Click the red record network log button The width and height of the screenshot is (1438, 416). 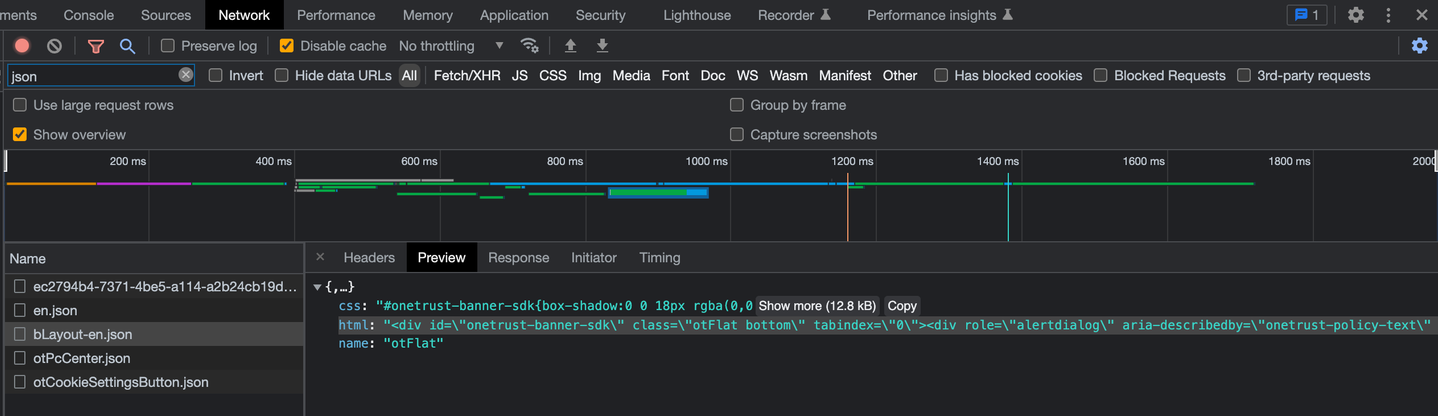(22, 46)
